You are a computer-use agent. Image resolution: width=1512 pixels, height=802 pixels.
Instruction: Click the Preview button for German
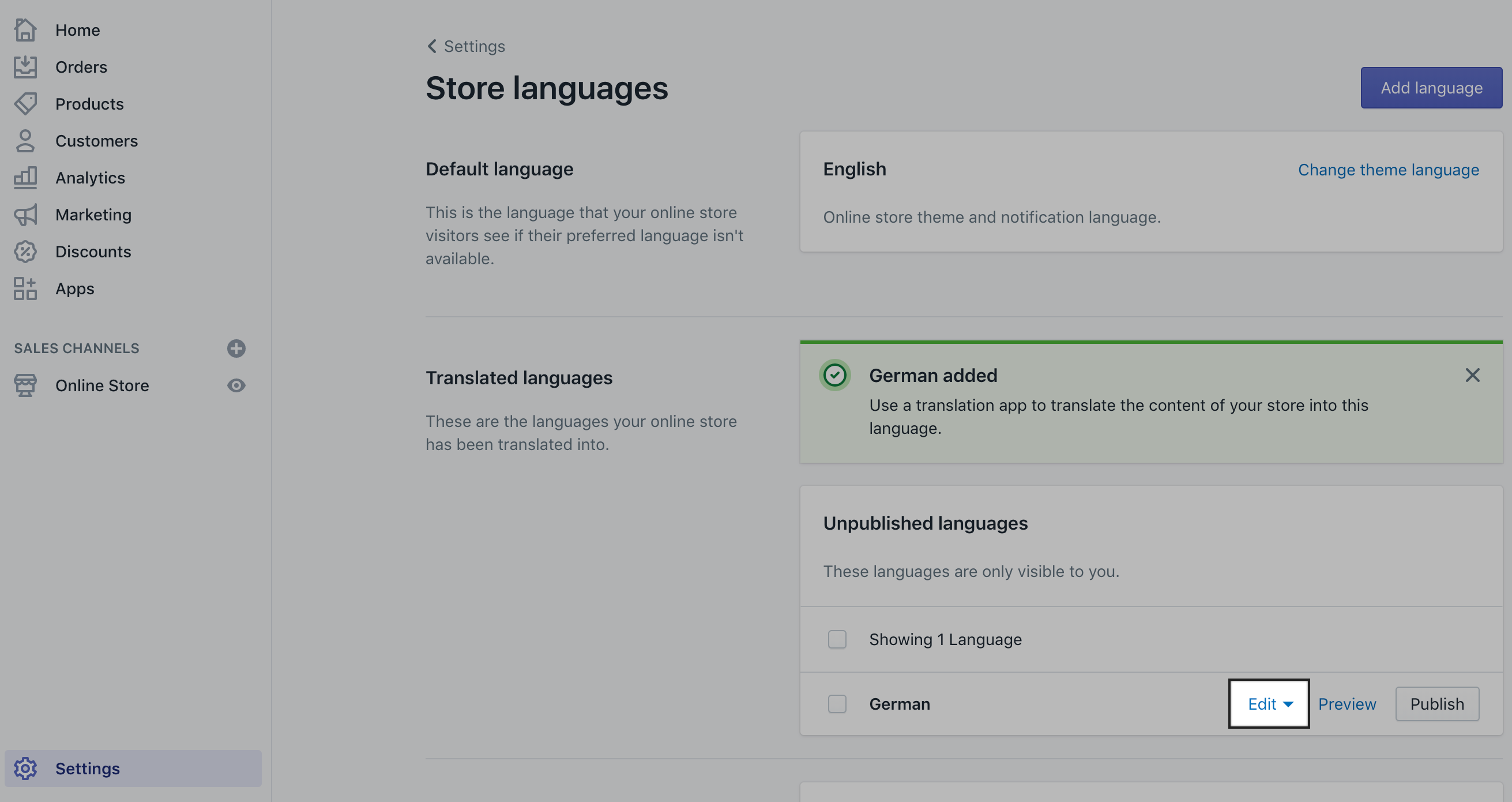coord(1348,703)
